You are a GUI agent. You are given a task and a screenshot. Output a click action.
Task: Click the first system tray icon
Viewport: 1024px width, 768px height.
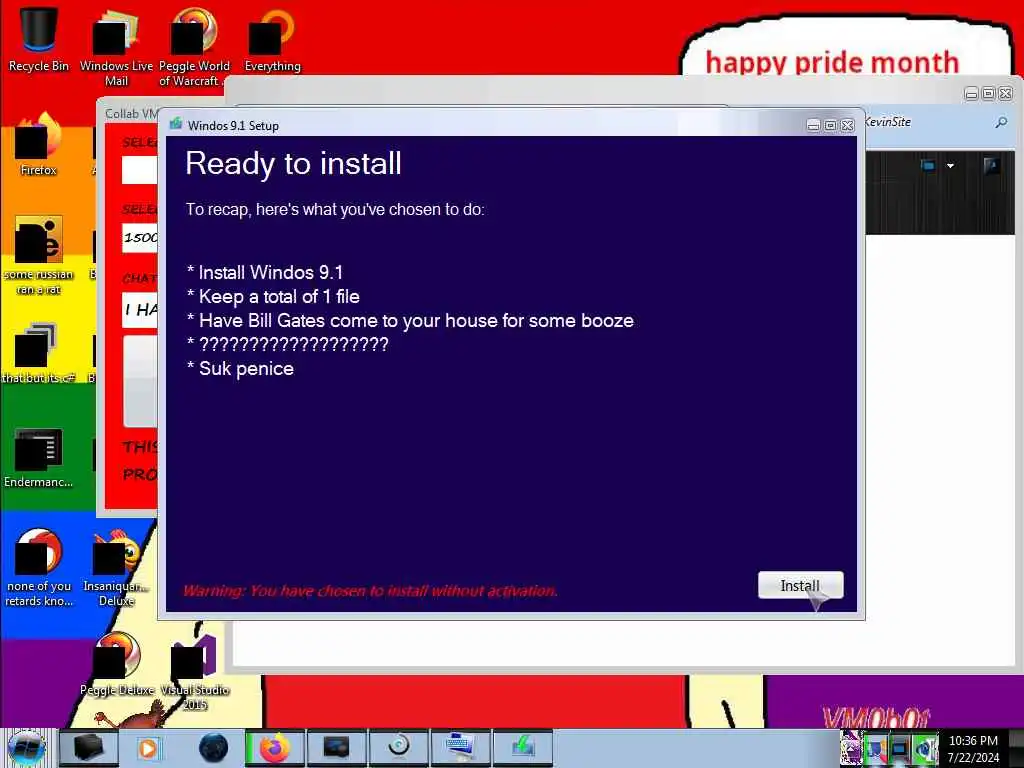point(851,748)
